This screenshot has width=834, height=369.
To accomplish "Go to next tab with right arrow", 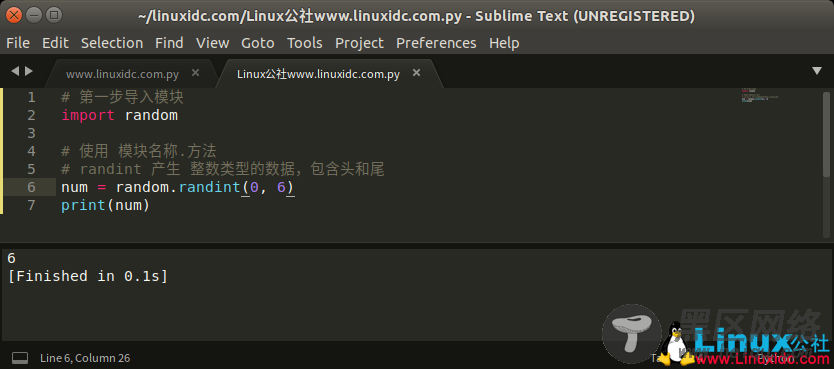I will click(29, 71).
